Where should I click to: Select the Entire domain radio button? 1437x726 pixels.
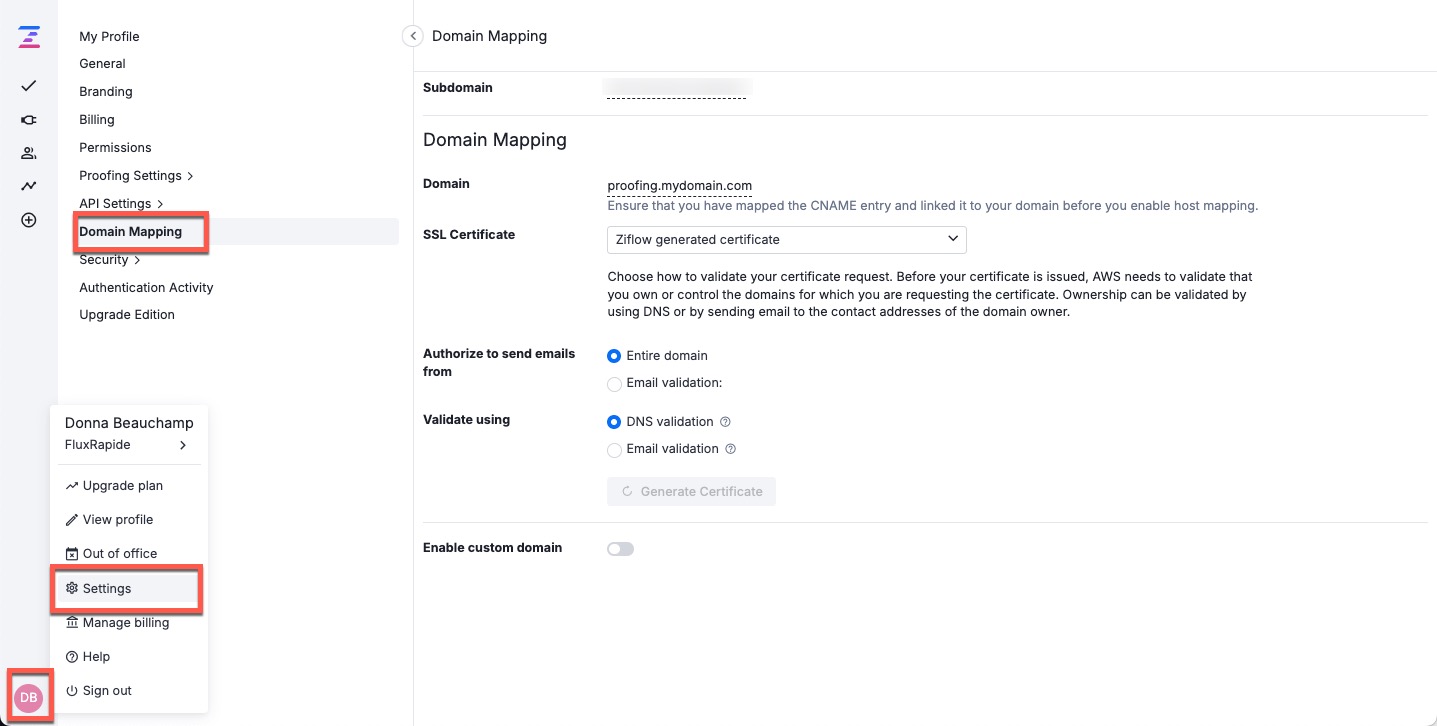(x=614, y=355)
